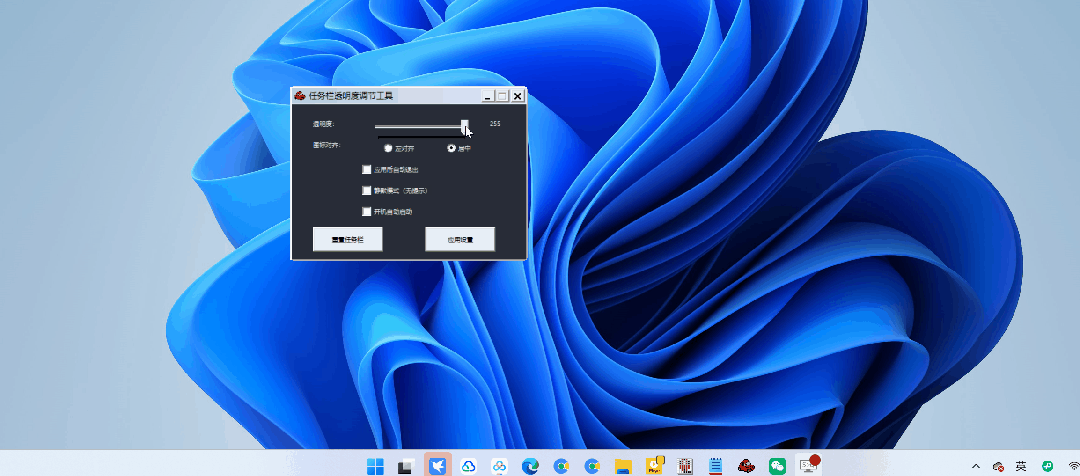1080x476 pixels.
Task: Open the monitor app with red badge
Action: point(809,464)
